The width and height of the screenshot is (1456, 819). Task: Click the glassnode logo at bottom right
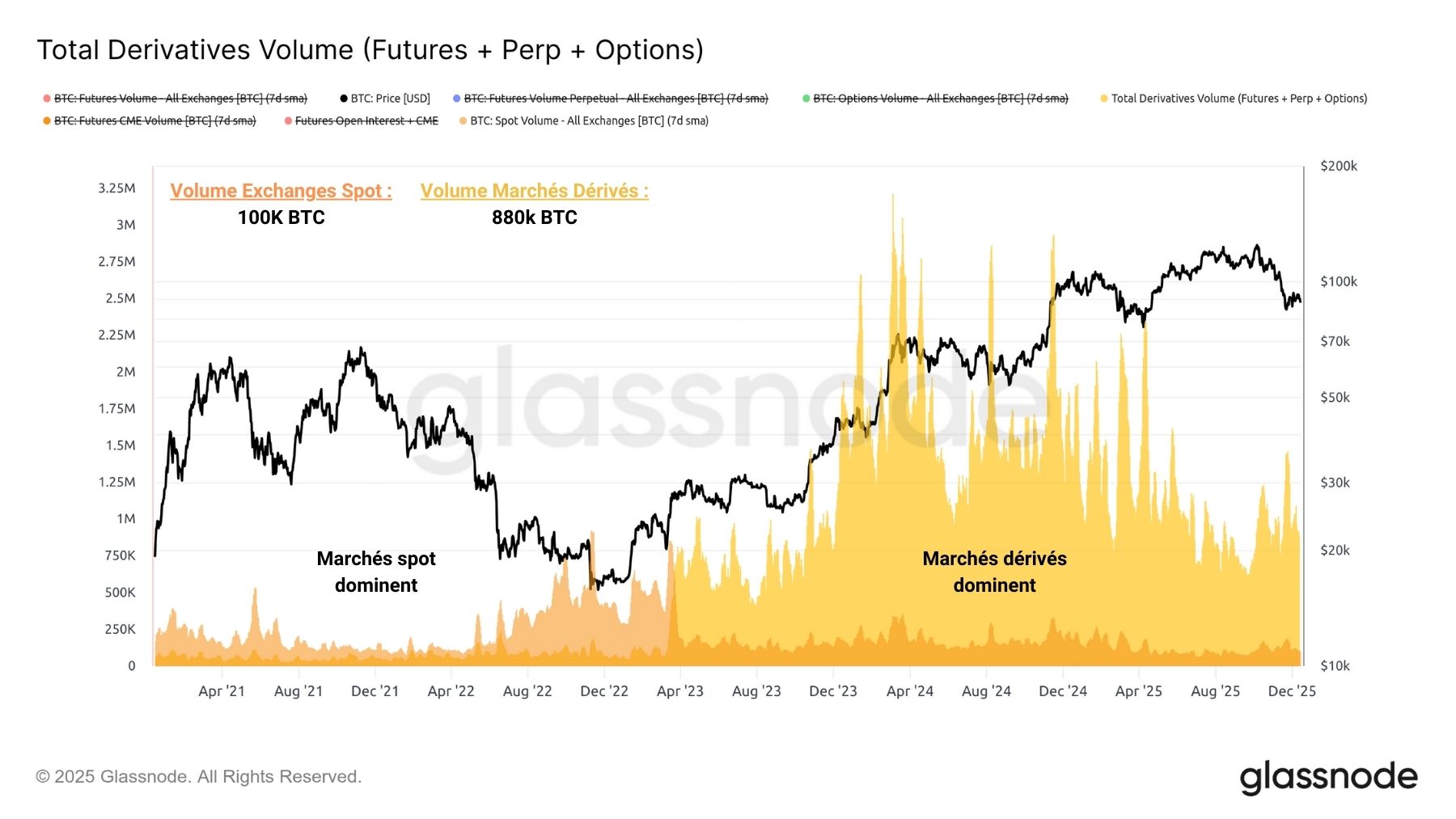point(1328,777)
